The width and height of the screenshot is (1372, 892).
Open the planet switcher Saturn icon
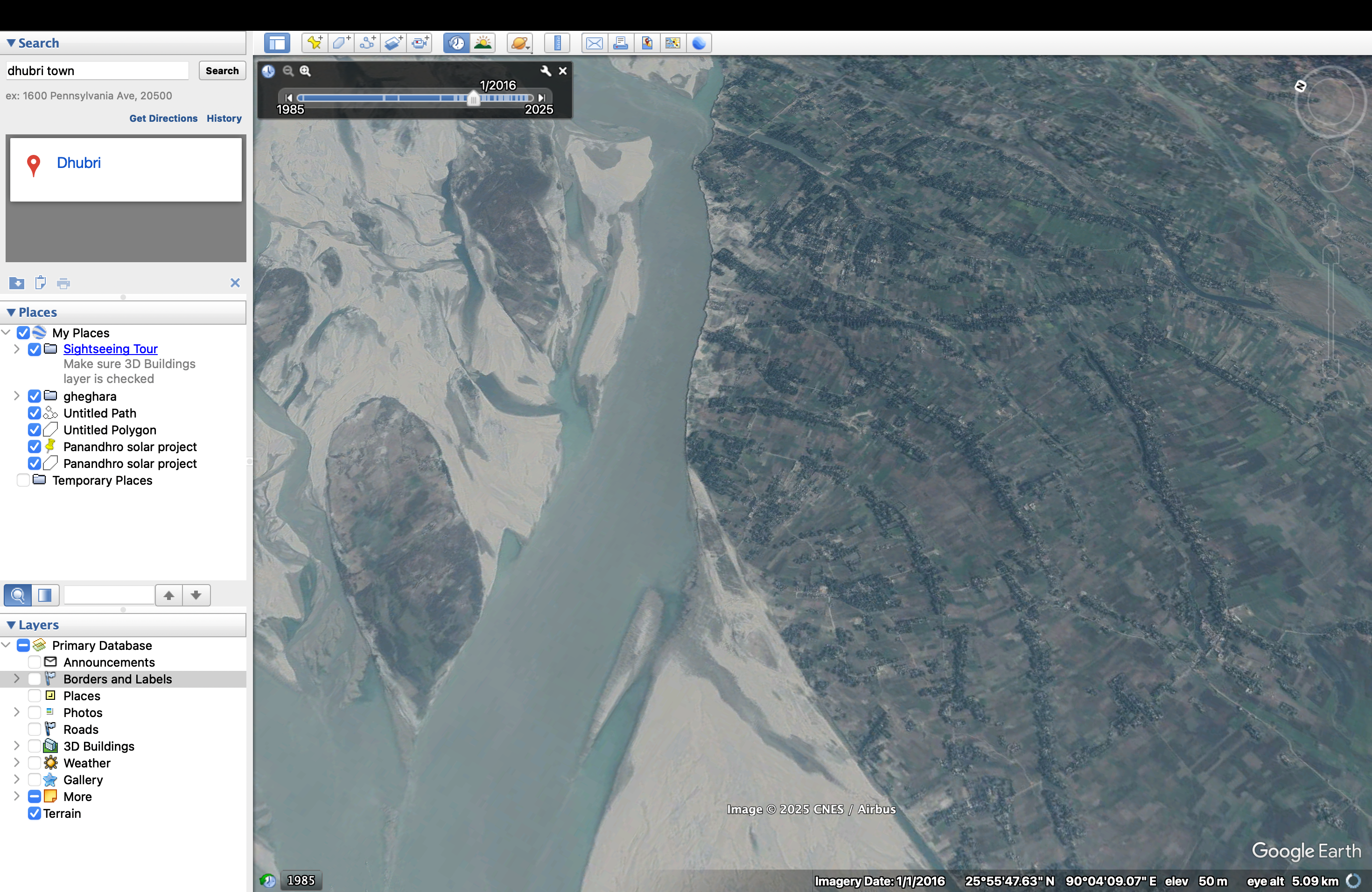click(x=518, y=42)
